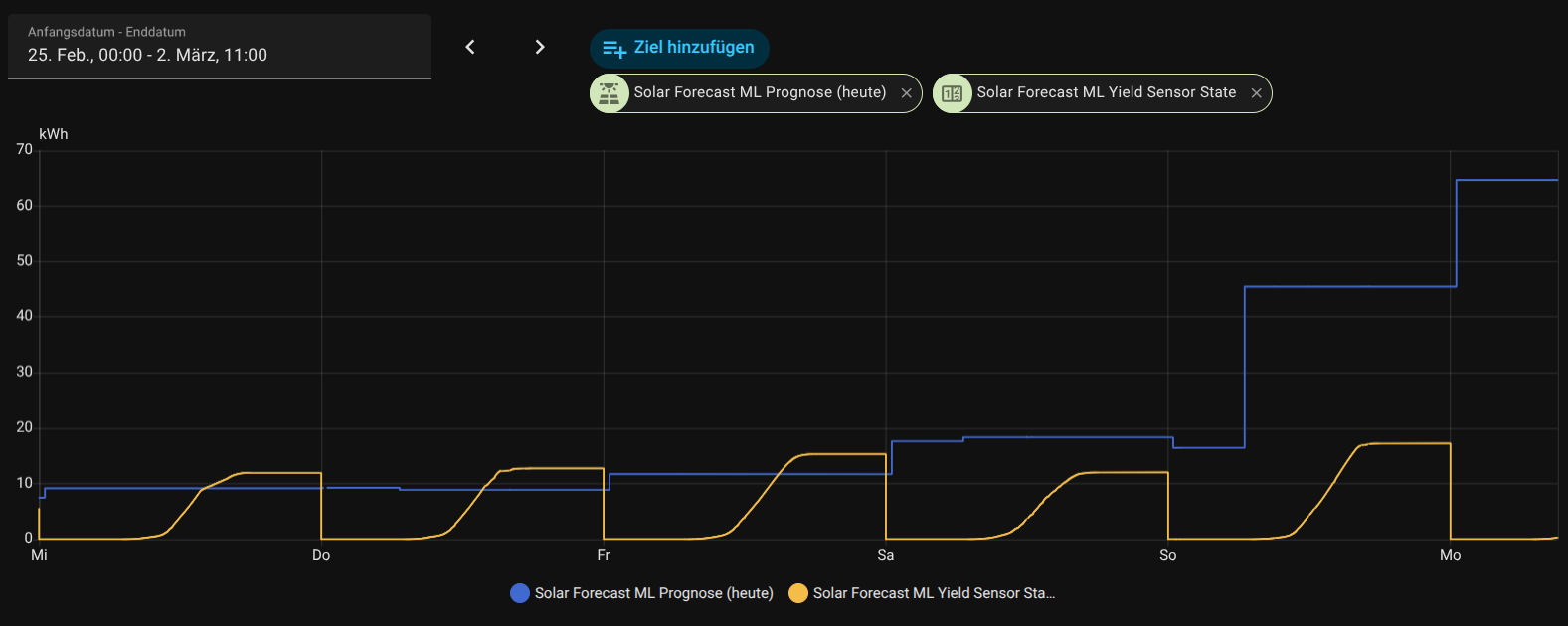Click the kWh unit label above the y-axis
The image size is (1568, 626).
tap(54, 134)
